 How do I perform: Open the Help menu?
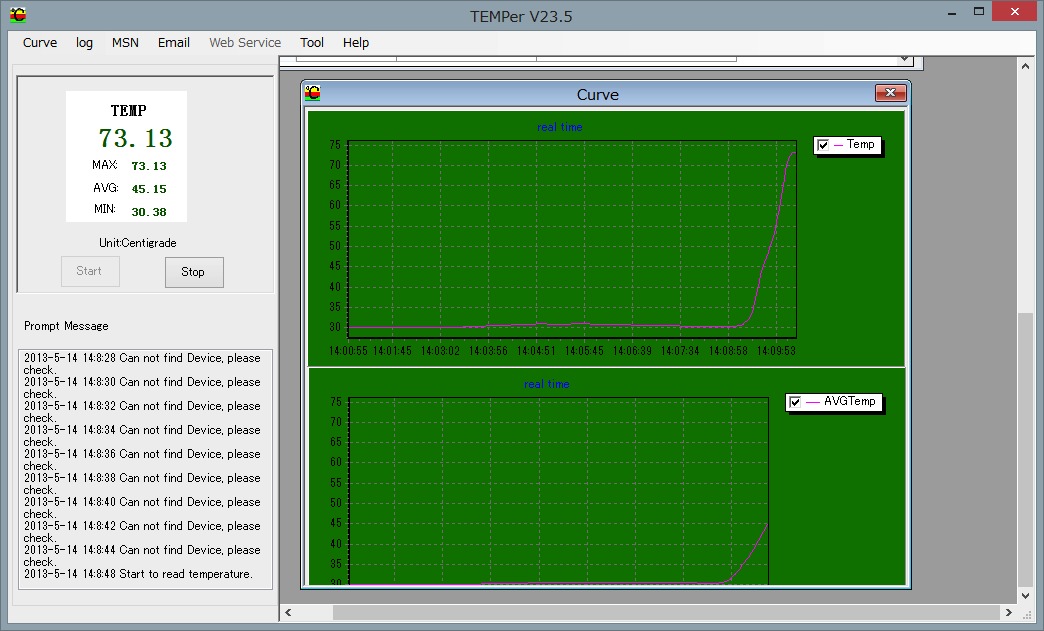pyautogui.click(x=356, y=43)
